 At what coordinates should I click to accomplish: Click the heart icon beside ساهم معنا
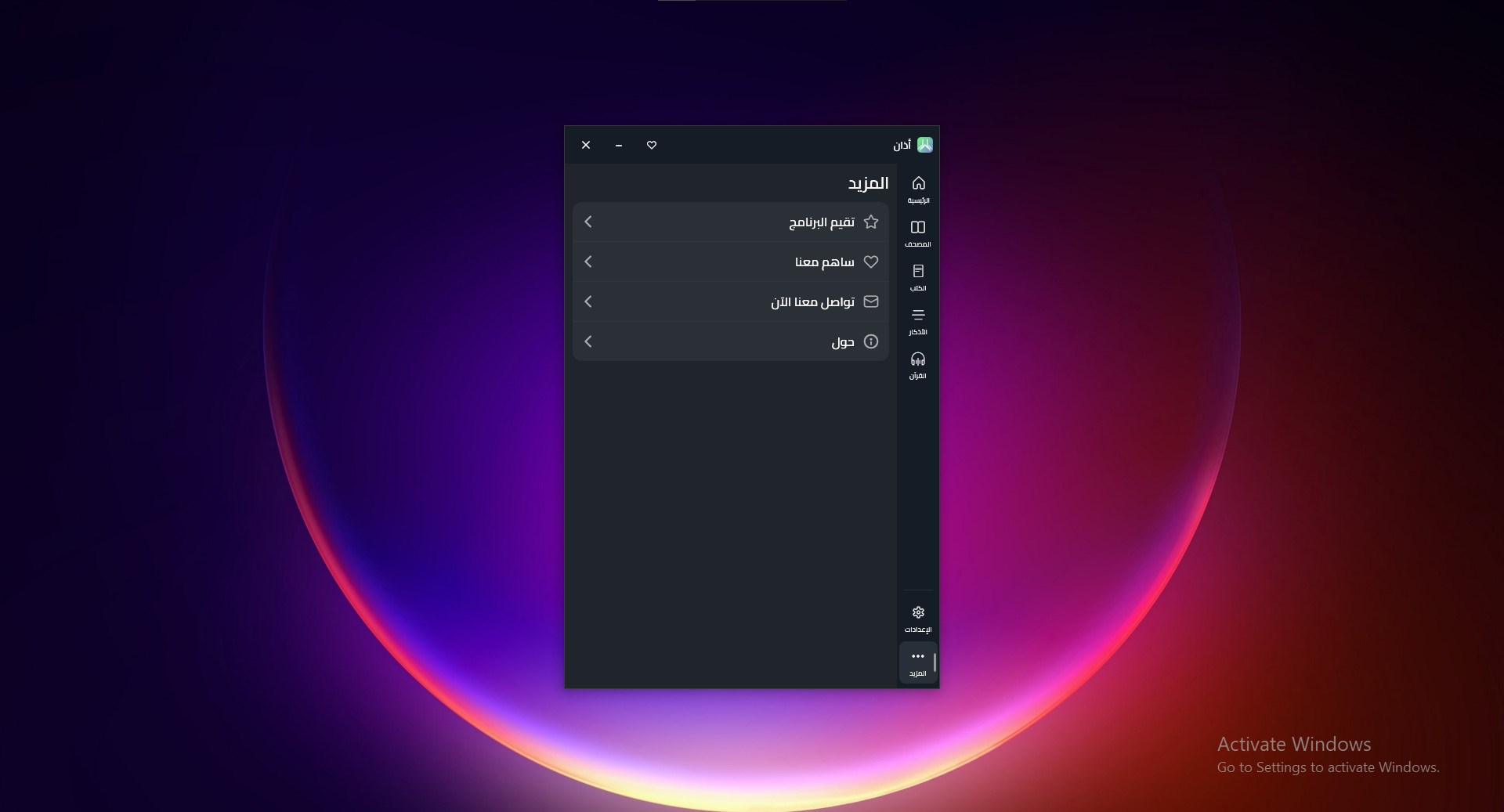click(872, 262)
